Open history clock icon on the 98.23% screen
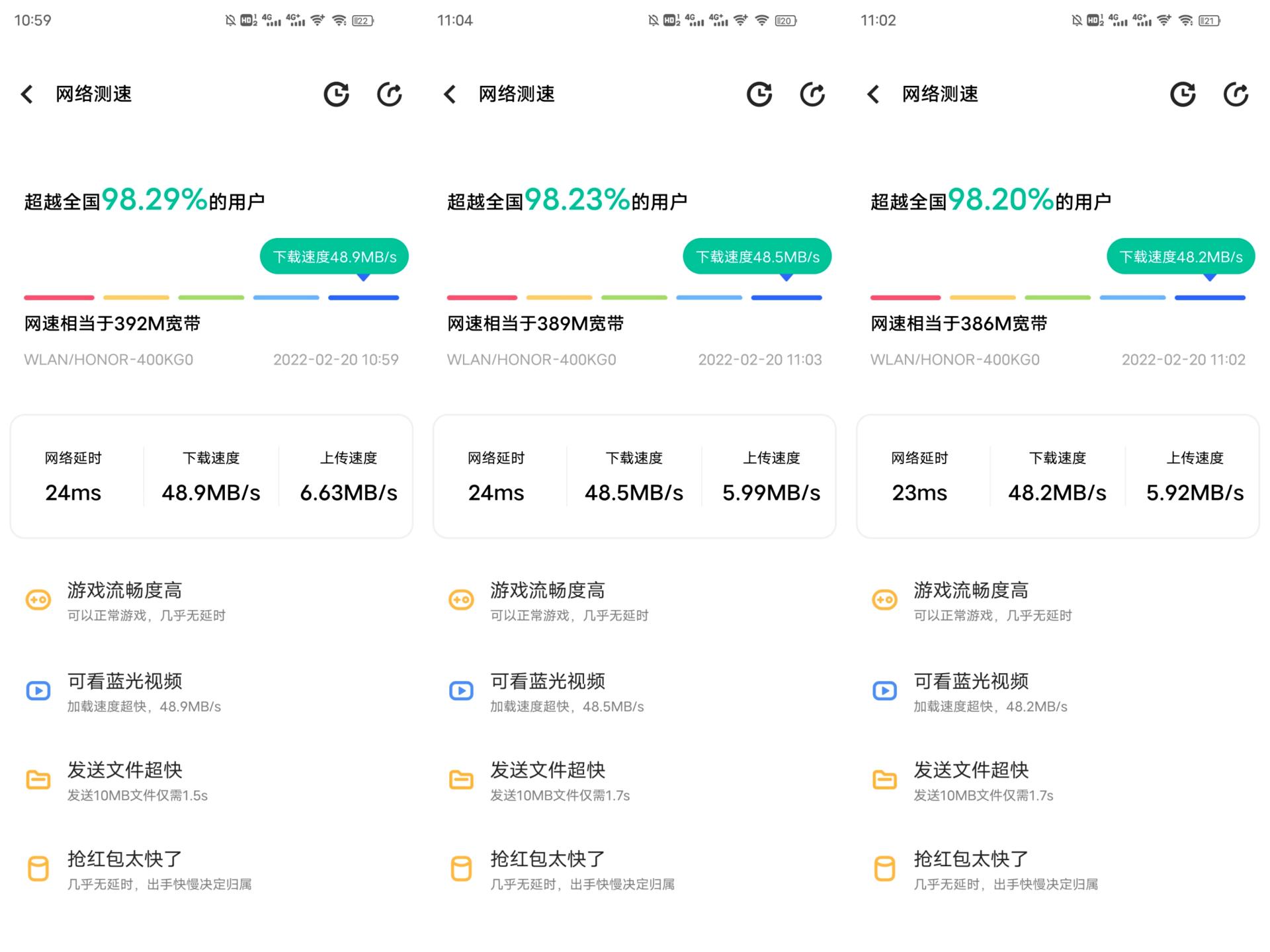1270x952 pixels. [x=759, y=95]
